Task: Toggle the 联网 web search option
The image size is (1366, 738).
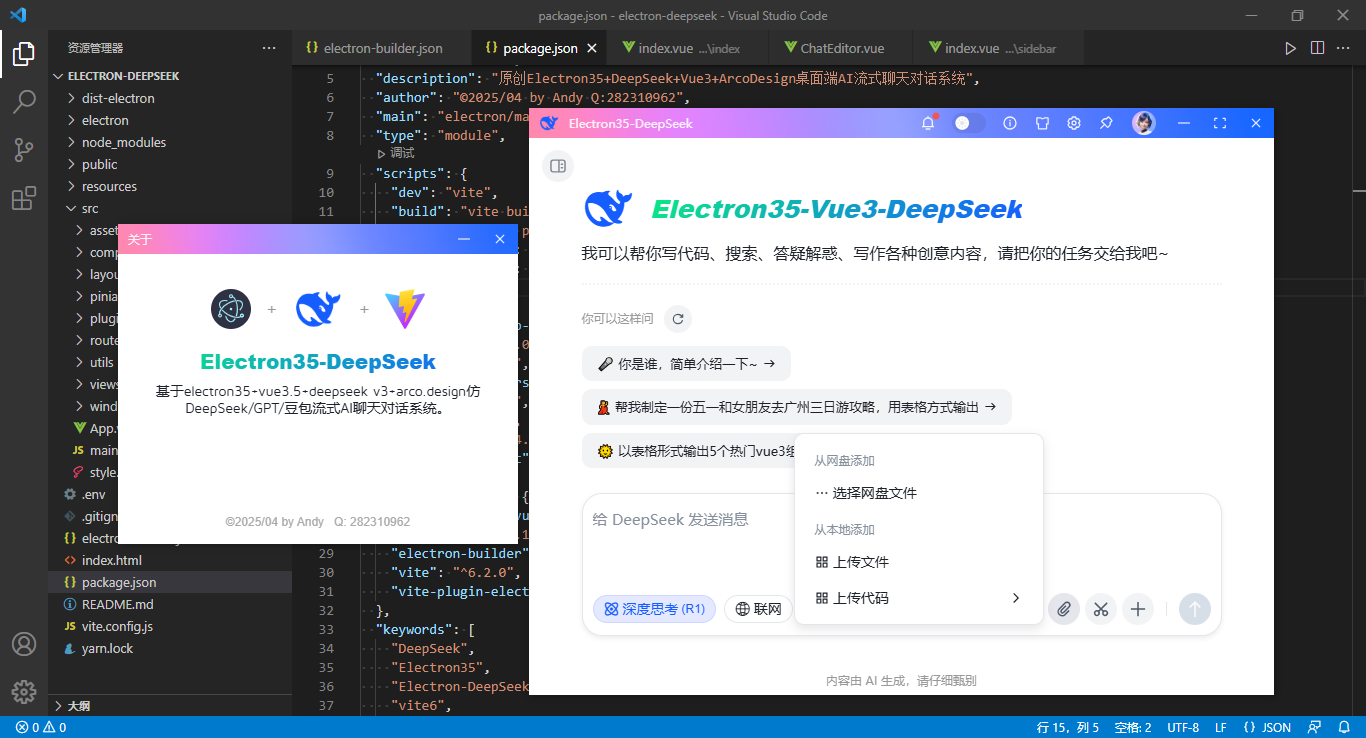Action: tap(758, 609)
